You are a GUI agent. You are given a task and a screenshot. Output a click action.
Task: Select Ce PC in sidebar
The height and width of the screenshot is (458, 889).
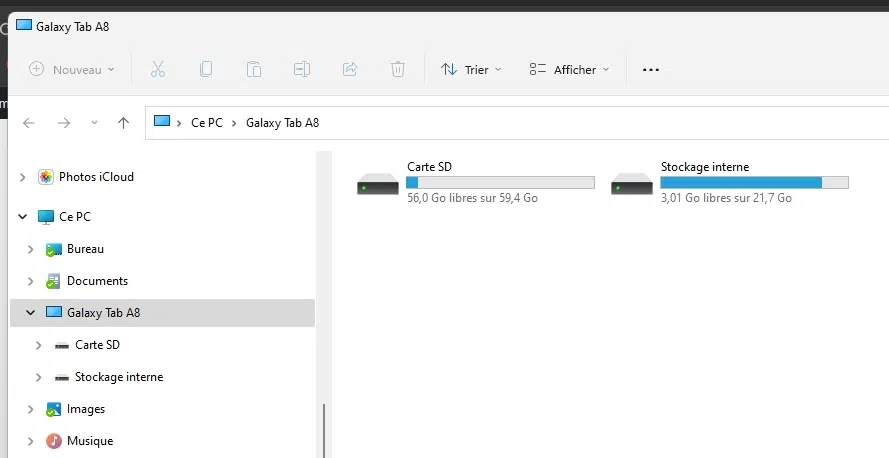pos(75,217)
